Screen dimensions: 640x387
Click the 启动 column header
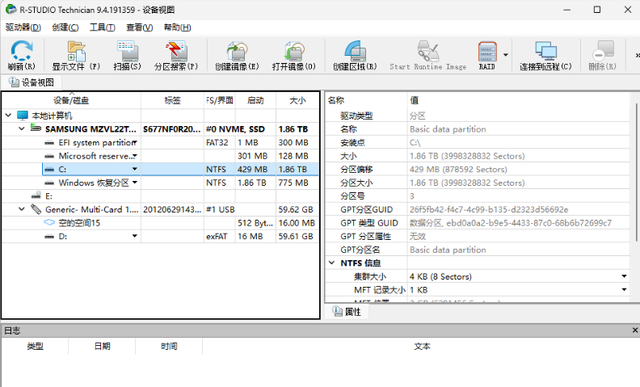[256, 100]
